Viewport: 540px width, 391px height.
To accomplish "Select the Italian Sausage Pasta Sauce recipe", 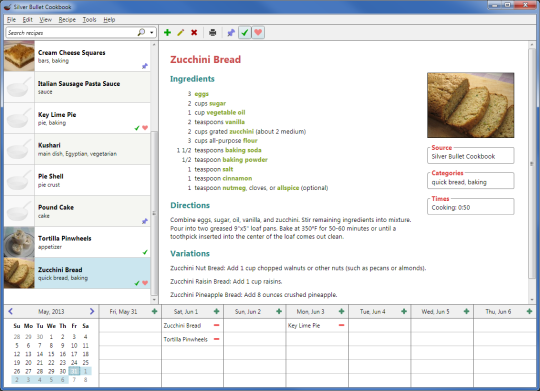I will (x=77, y=87).
